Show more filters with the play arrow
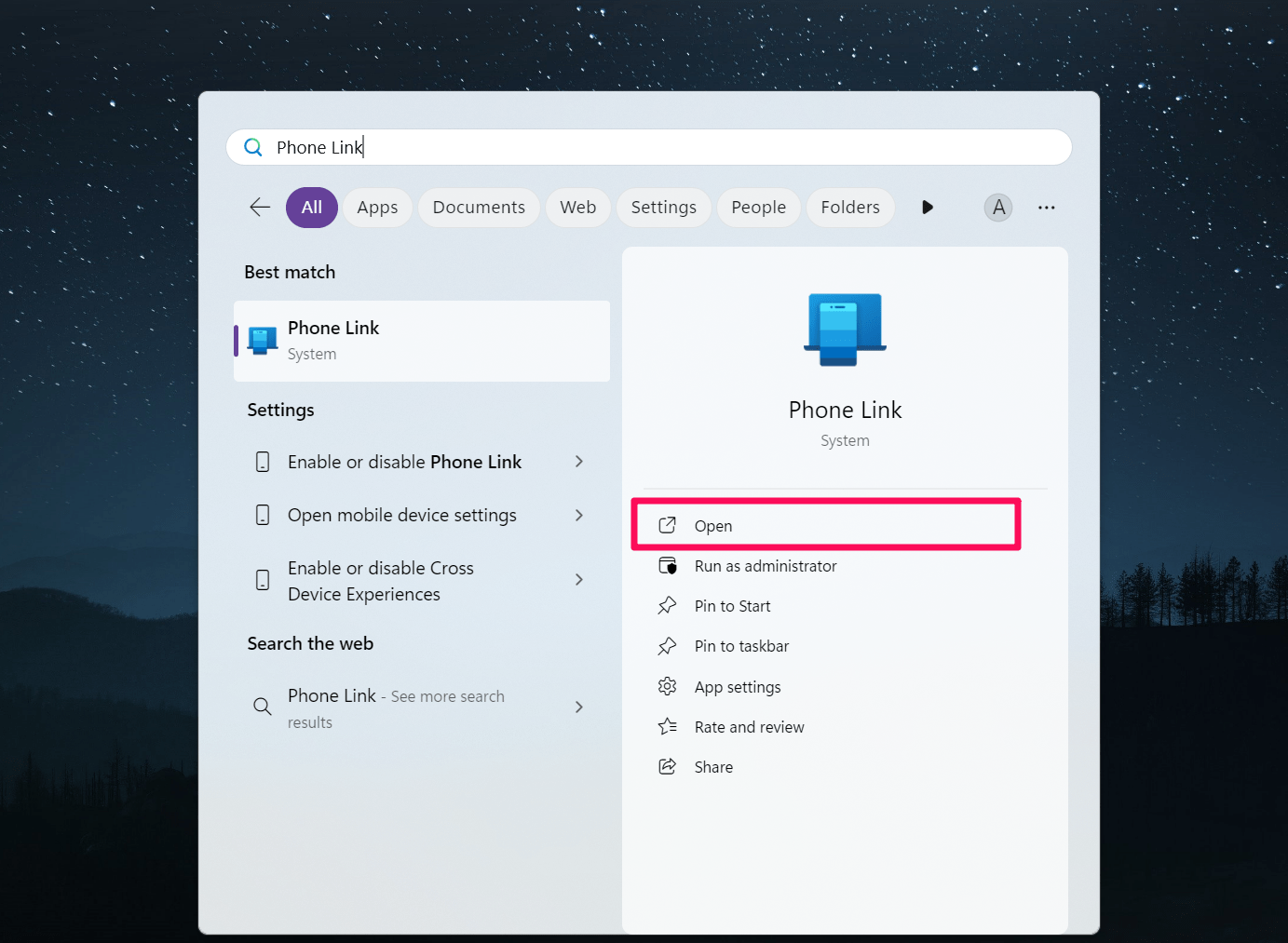Screen dimensions: 1288x943 pyautogui.click(x=927, y=207)
